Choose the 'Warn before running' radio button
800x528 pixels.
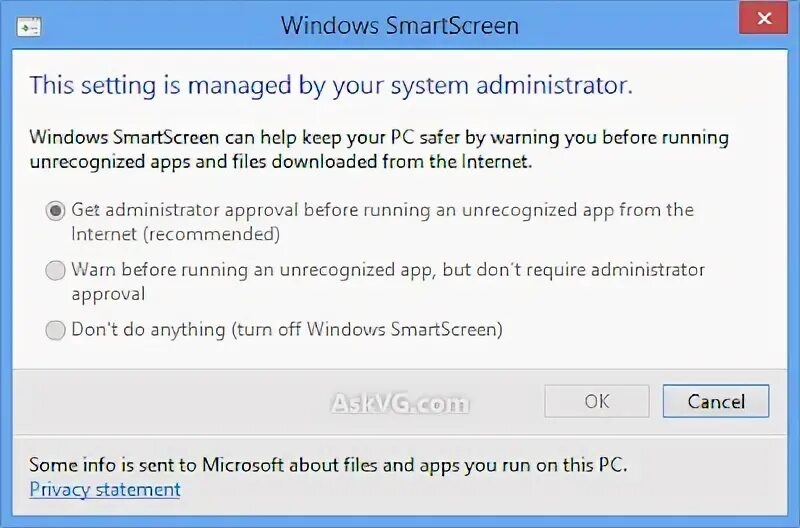[55, 270]
